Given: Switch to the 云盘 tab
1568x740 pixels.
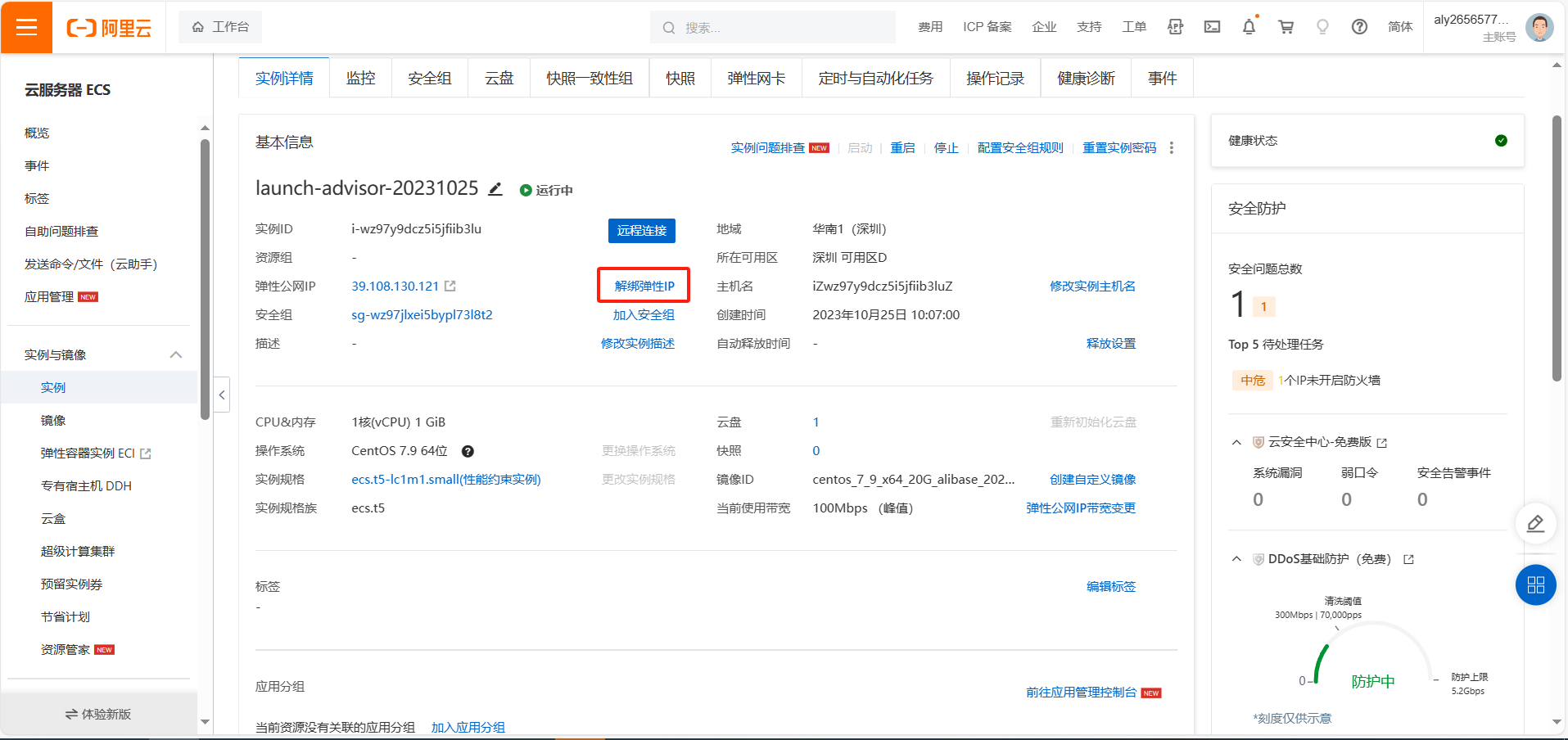Looking at the screenshot, I should coord(499,78).
